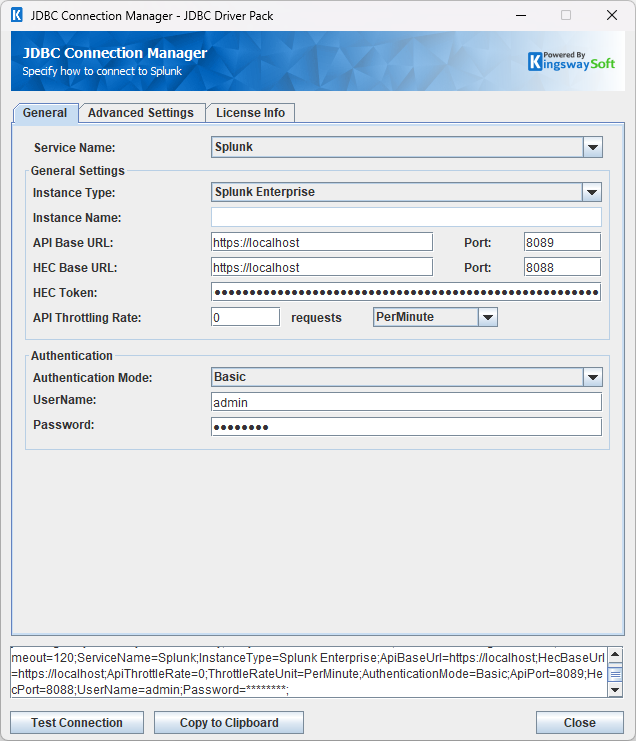Click the connection string scroll down arrow

tap(615, 690)
